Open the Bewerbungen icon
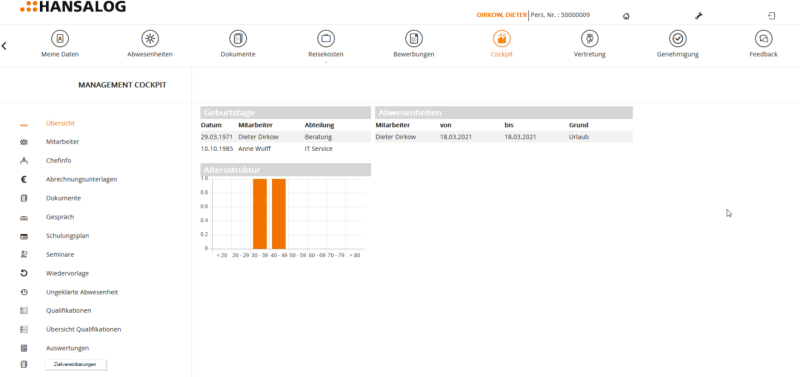 [x=414, y=38]
